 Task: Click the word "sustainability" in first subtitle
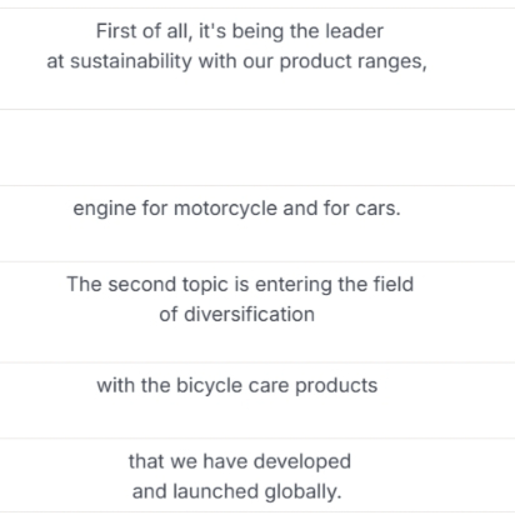click(131, 61)
